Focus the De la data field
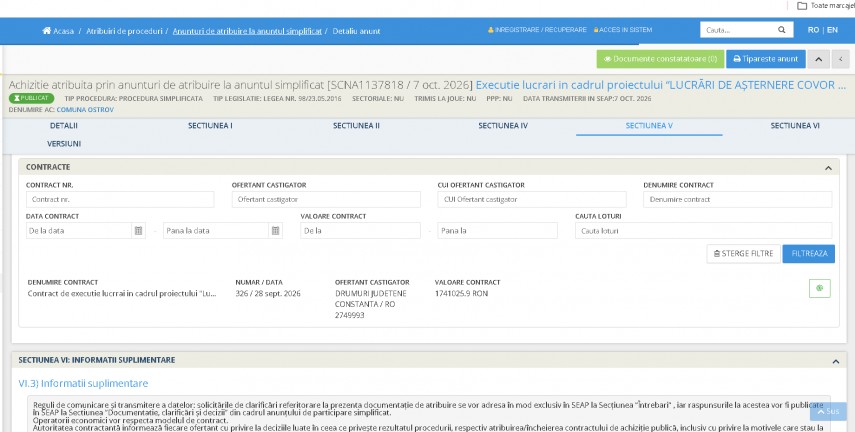This screenshot has height=432, width=855. click(x=79, y=231)
